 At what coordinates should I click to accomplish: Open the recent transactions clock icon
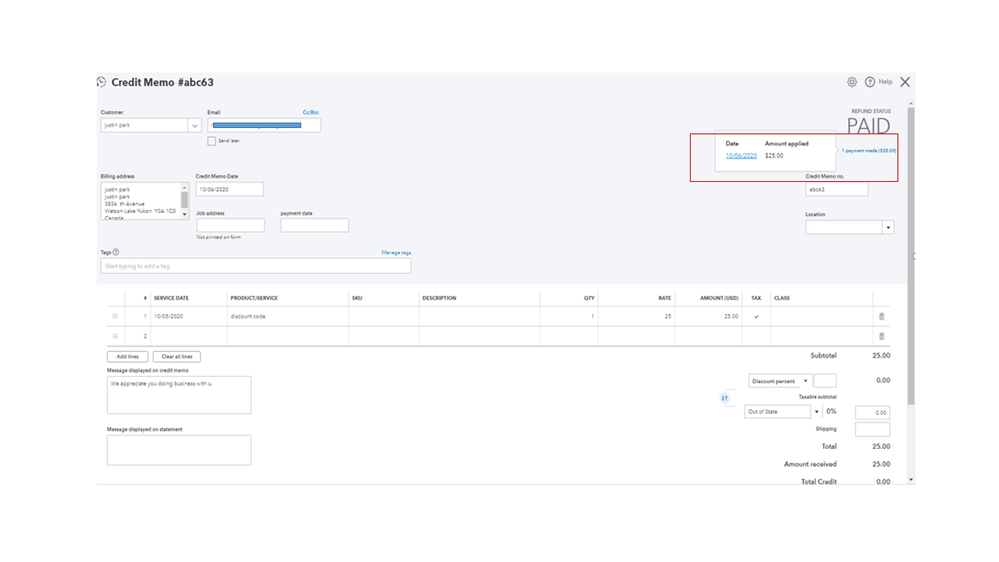pyautogui.click(x=102, y=82)
